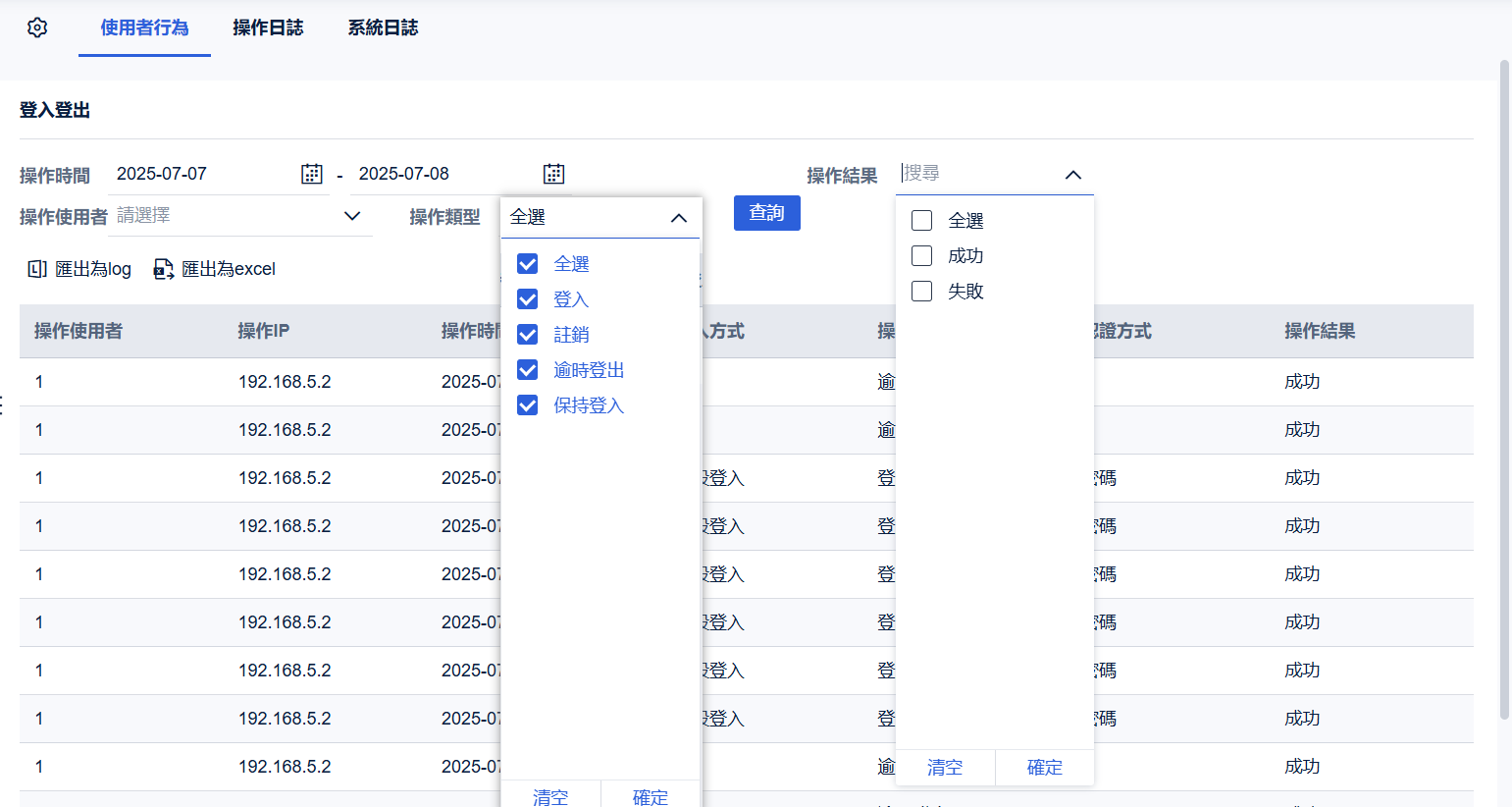Click 清空 in the 操作結果 panel

tap(945, 768)
